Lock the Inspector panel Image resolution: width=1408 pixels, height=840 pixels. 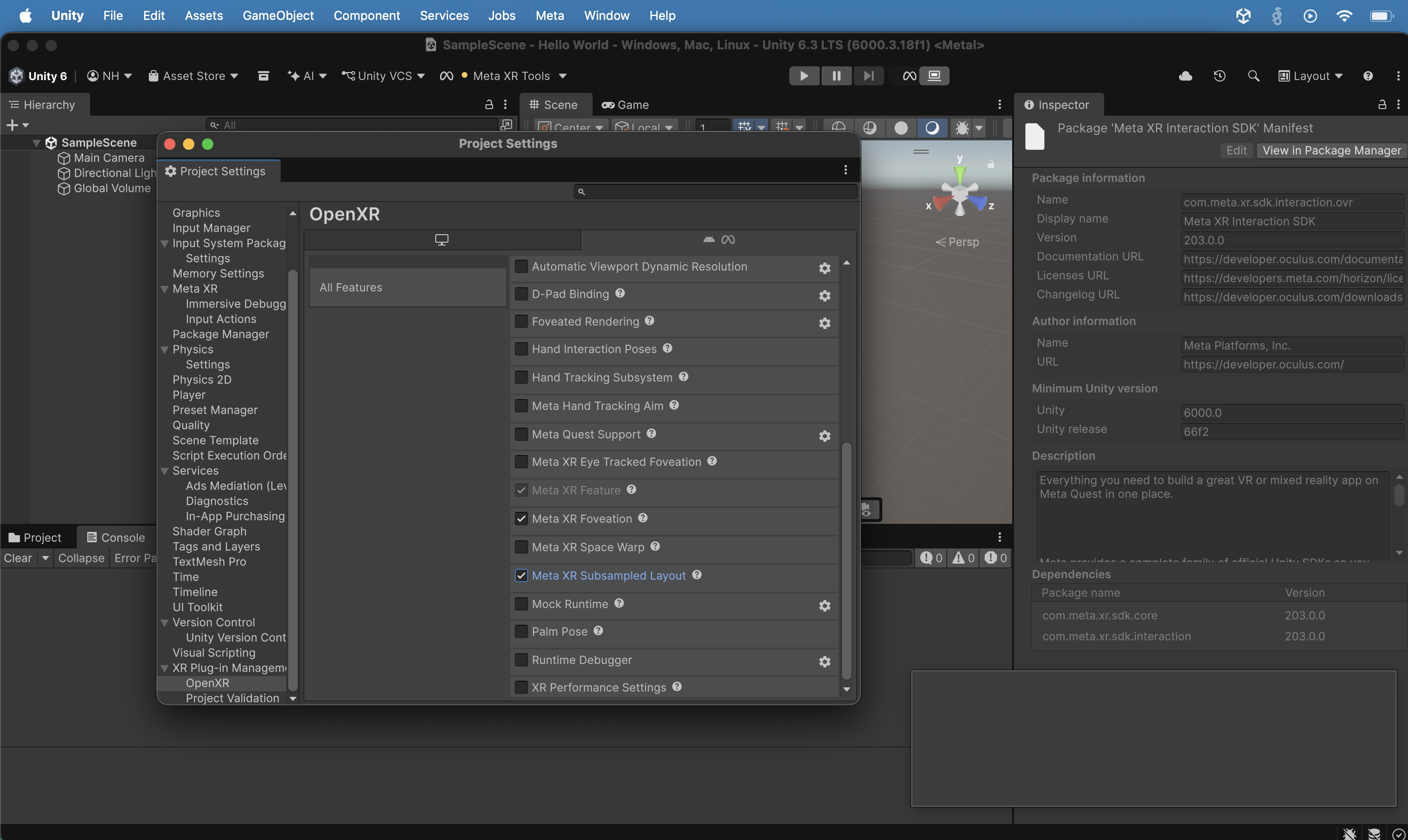pos(1382,105)
